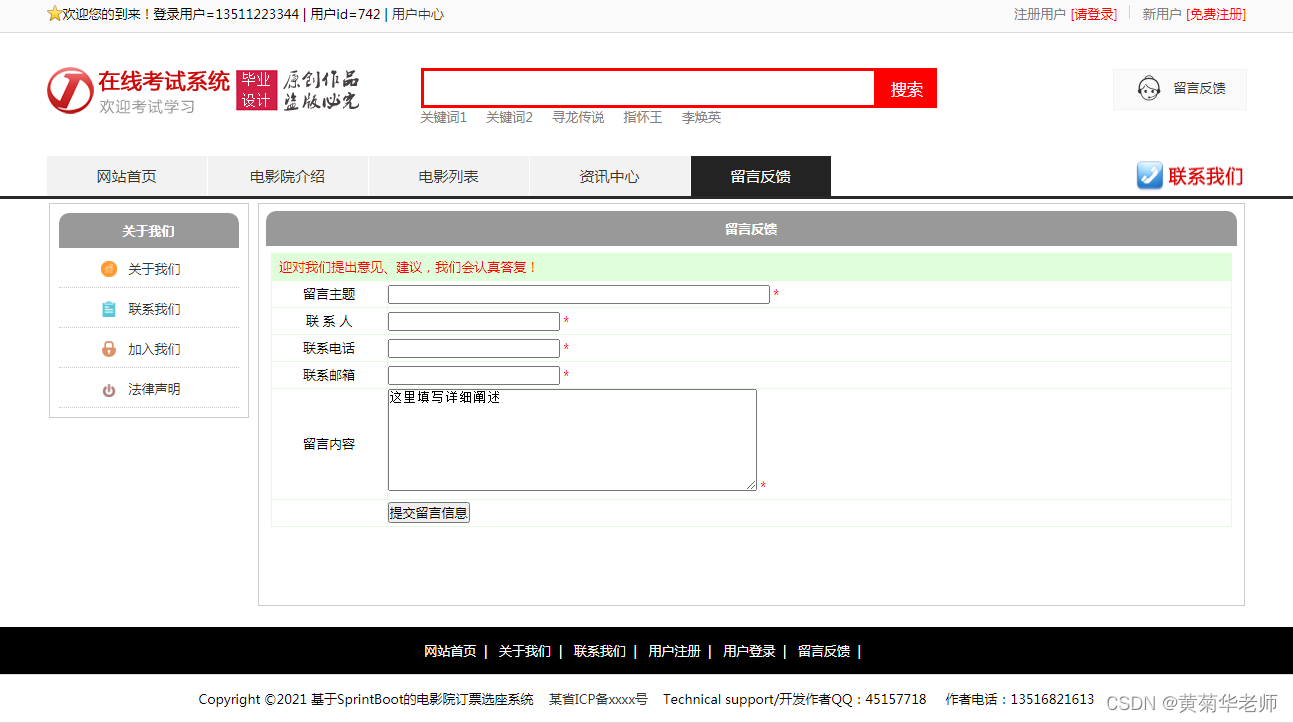This screenshot has width=1293, height=723.
Task: Click the star icon beside the welcome text
Action: pos(54,14)
